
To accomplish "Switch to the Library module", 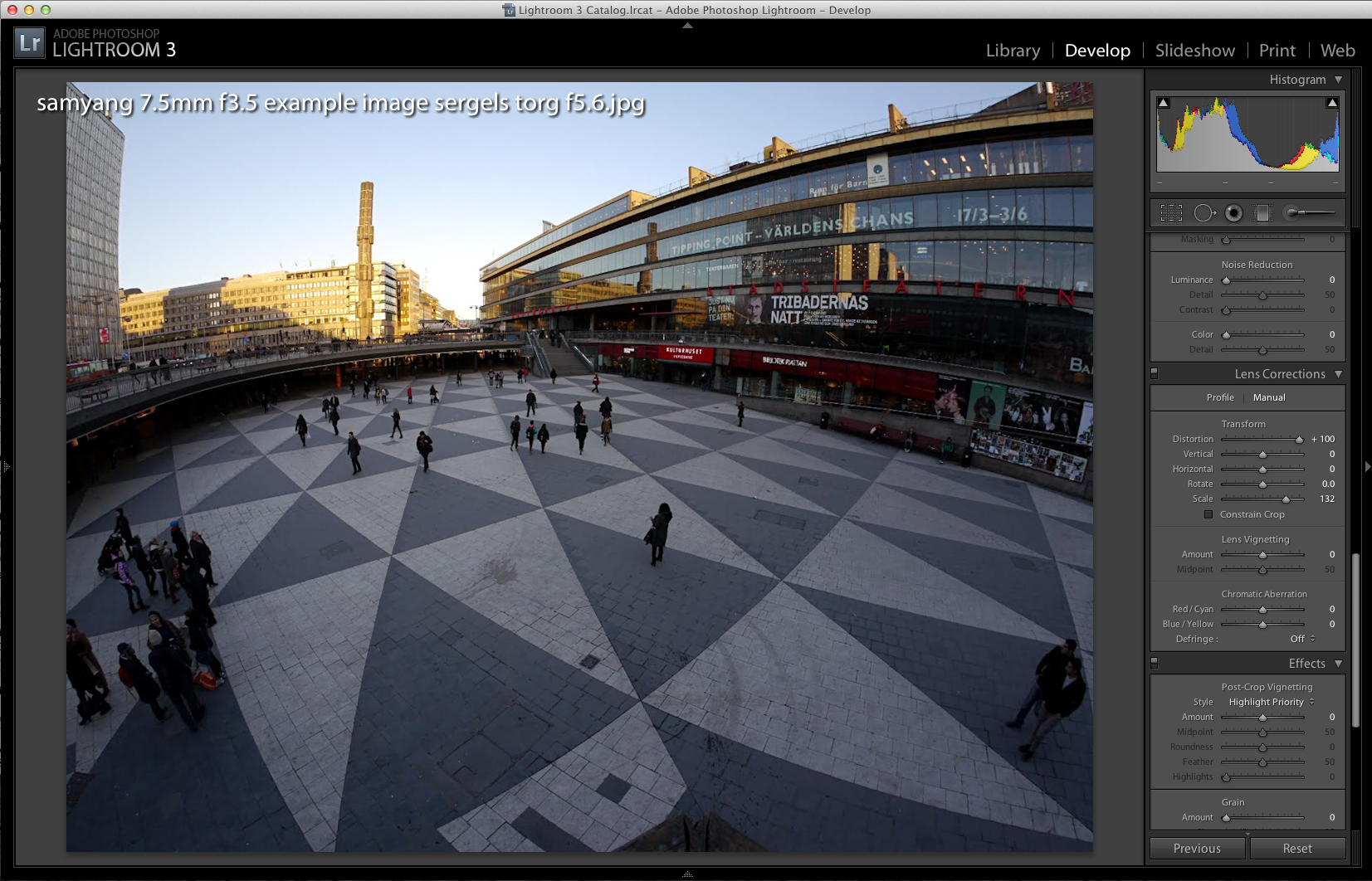I will [x=1013, y=51].
